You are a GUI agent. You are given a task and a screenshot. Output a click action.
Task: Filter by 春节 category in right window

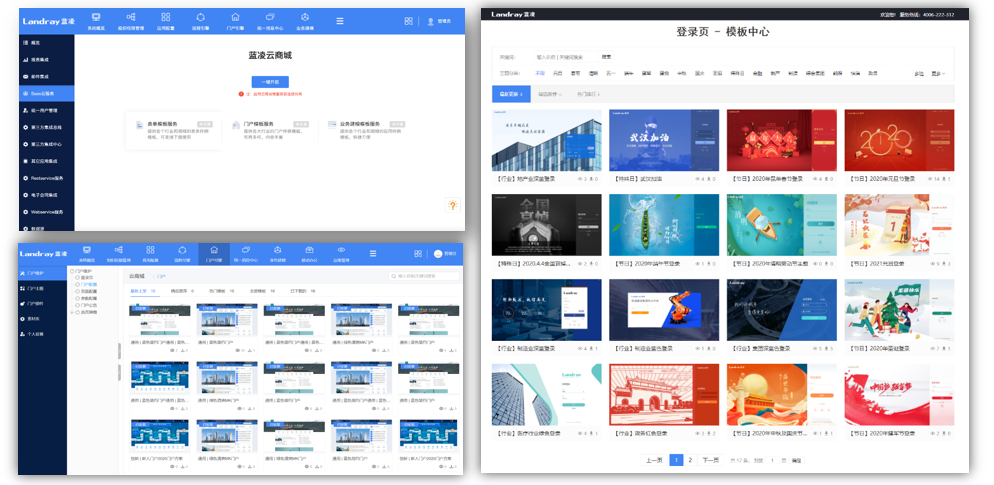[576, 74]
